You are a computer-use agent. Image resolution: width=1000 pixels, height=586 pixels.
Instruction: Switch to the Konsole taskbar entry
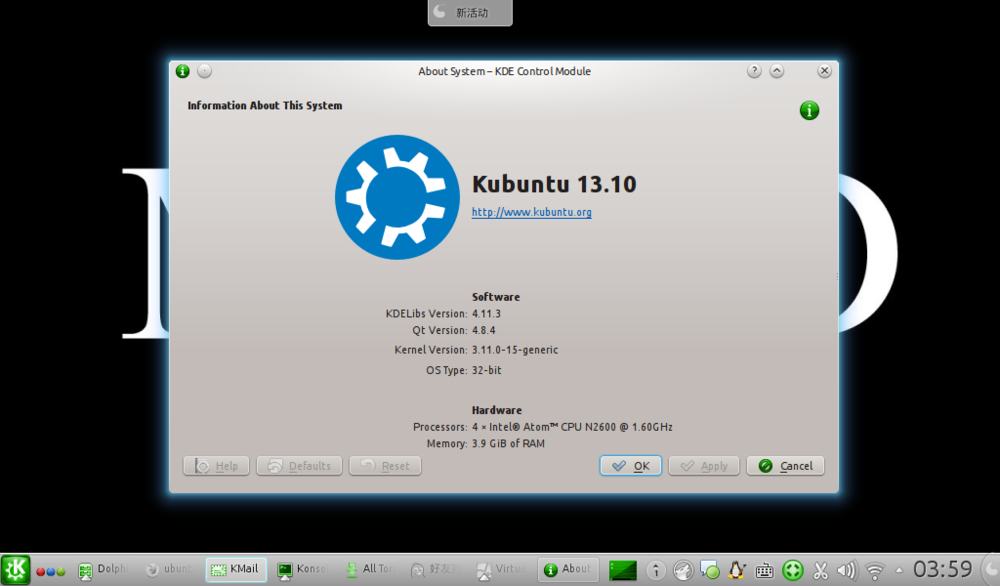click(303, 569)
